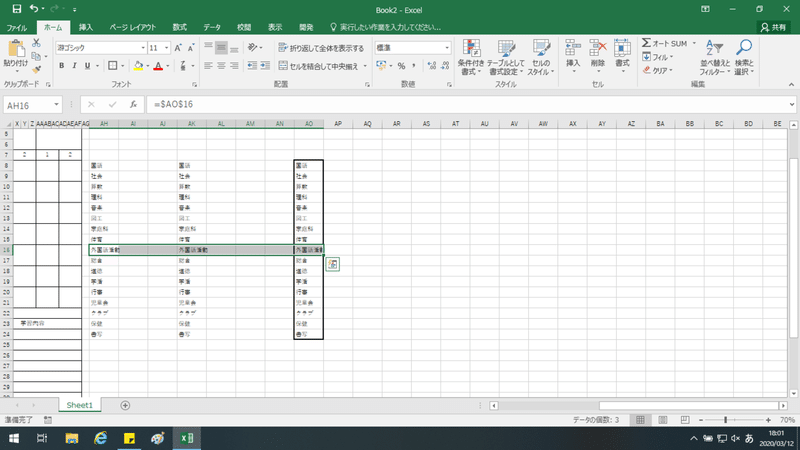Open the font name dropdown
The image size is (800, 450).
(143, 48)
